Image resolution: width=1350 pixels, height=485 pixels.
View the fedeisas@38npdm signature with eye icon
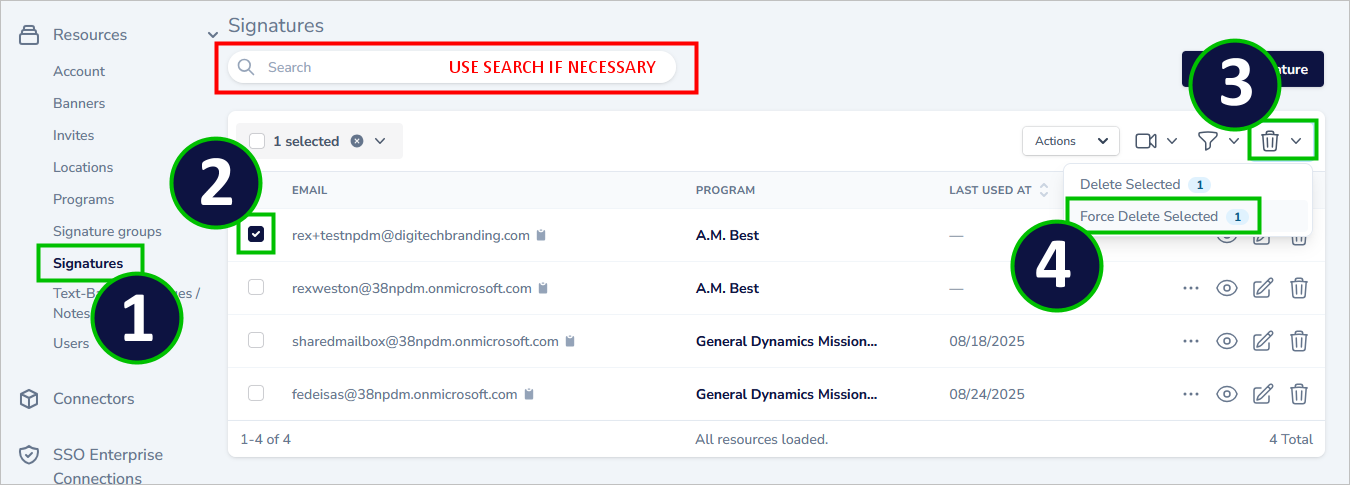pyautogui.click(x=1227, y=394)
